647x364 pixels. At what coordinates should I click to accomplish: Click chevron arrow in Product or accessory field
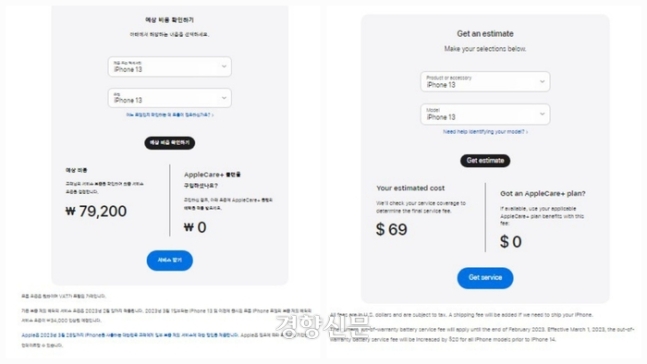(x=542, y=82)
